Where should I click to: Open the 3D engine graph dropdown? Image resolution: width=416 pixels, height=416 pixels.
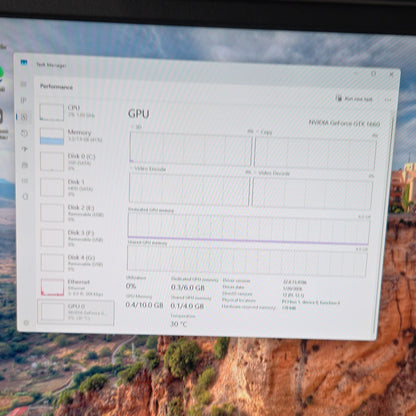pyautogui.click(x=136, y=127)
